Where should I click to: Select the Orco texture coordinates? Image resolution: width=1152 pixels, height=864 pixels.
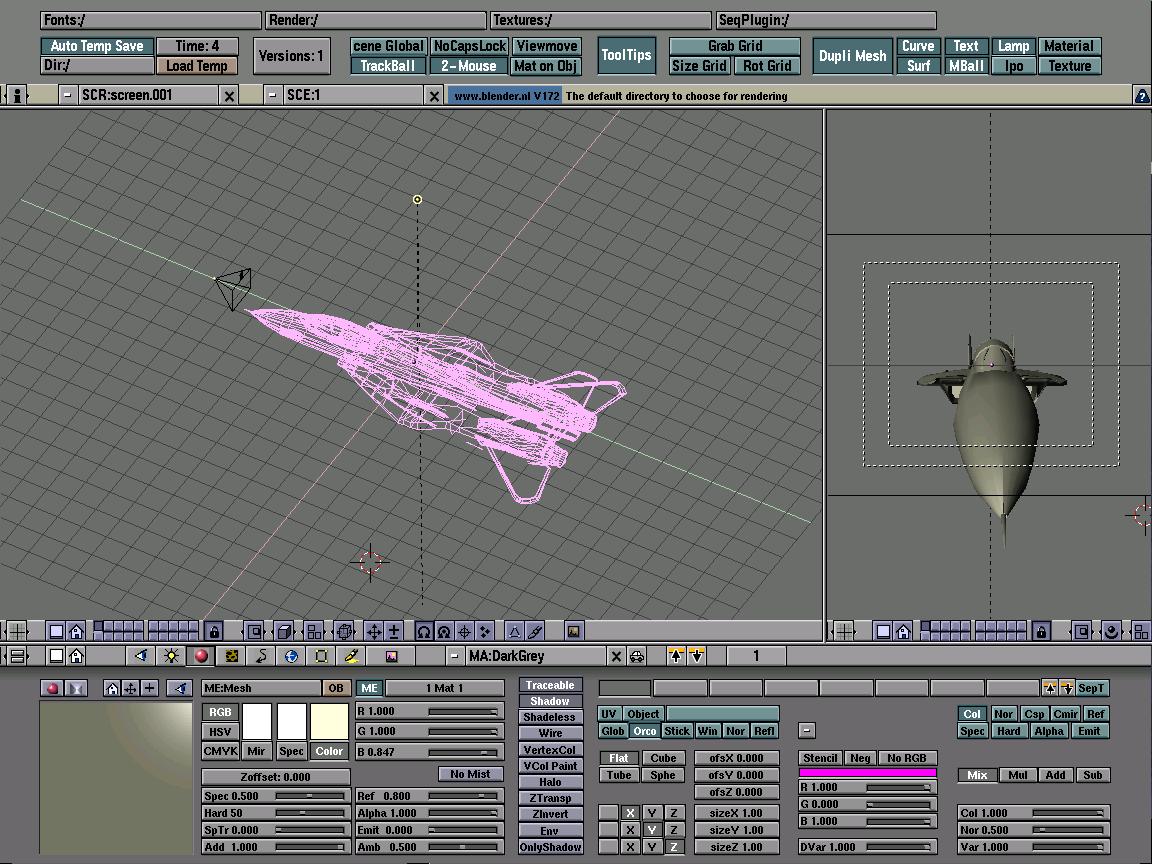point(644,730)
